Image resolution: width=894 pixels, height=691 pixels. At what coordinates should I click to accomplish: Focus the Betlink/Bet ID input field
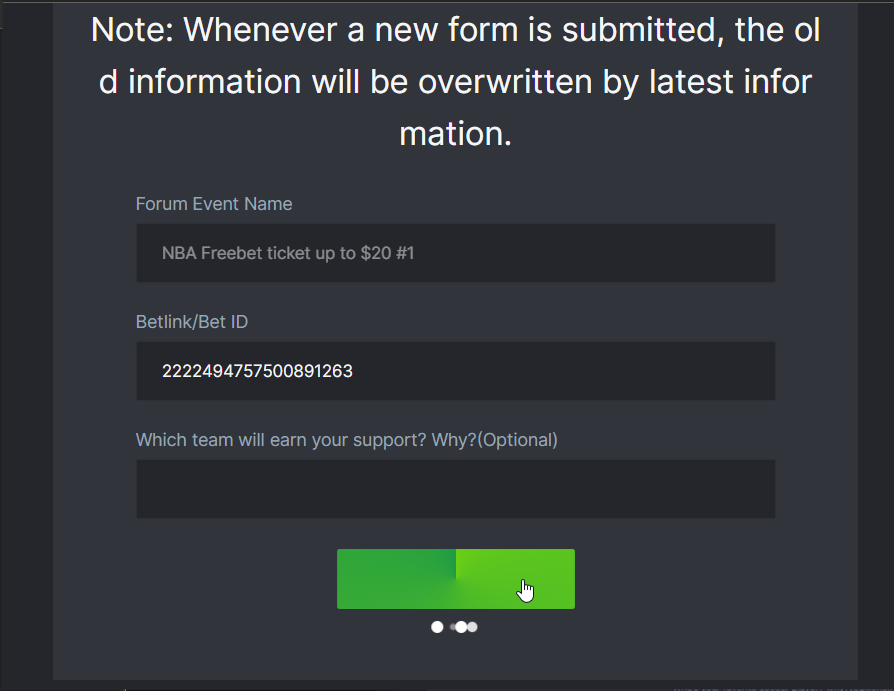[x=455, y=371]
